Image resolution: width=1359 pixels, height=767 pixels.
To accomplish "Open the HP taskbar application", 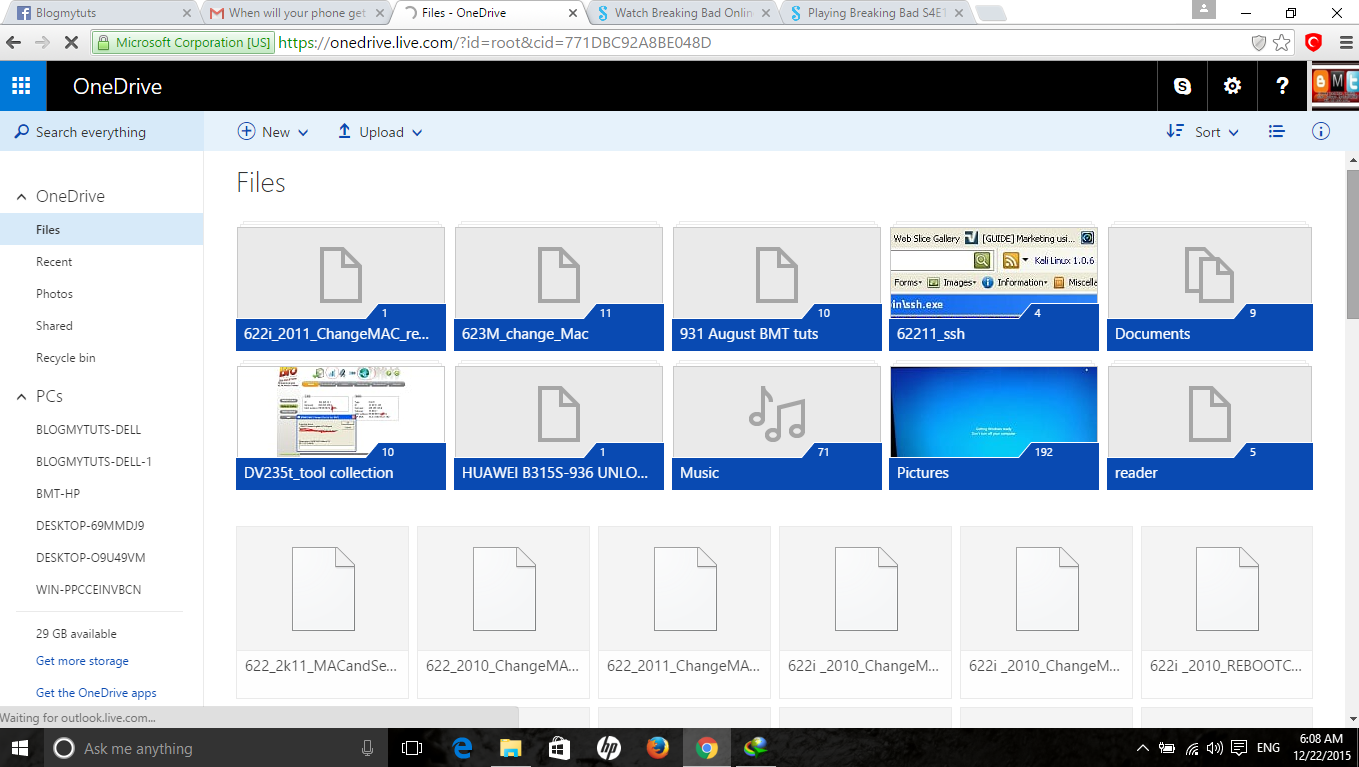I will [609, 748].
